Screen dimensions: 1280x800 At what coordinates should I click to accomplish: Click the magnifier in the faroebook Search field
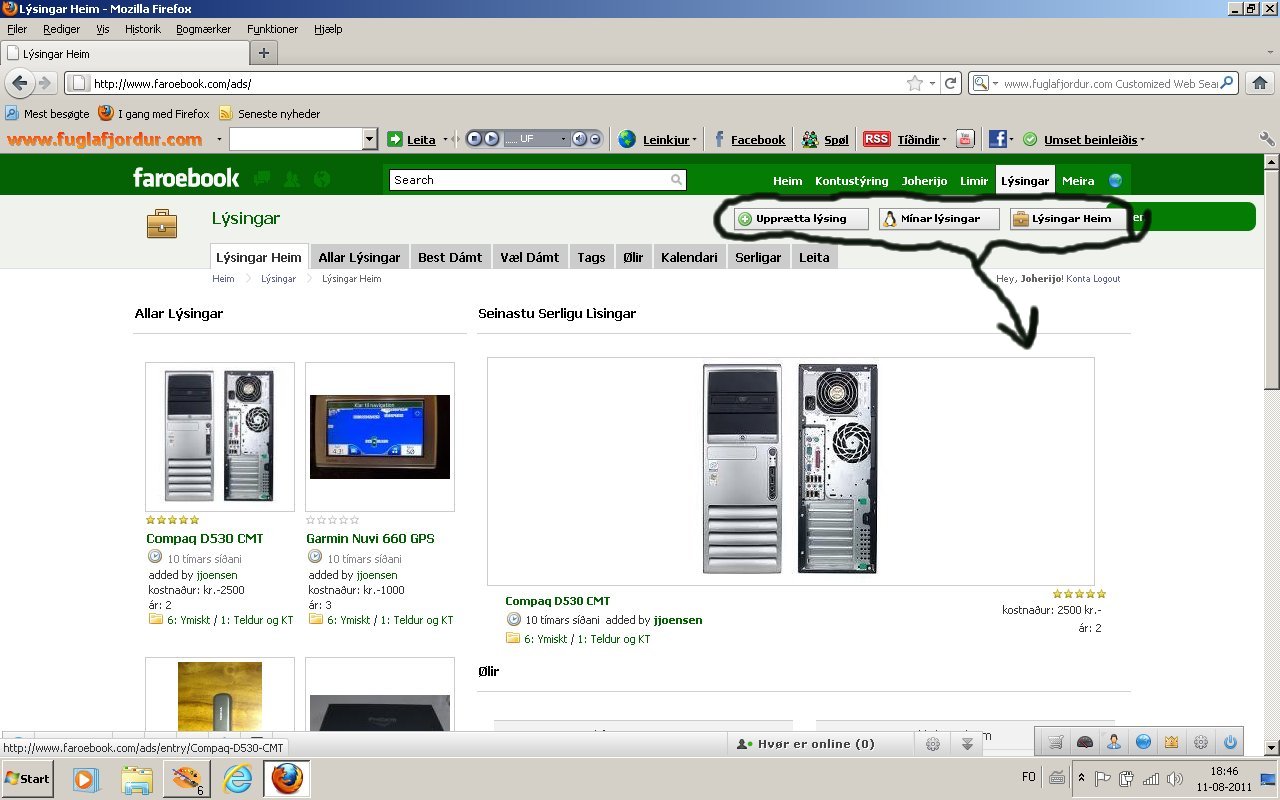(677, 180)
